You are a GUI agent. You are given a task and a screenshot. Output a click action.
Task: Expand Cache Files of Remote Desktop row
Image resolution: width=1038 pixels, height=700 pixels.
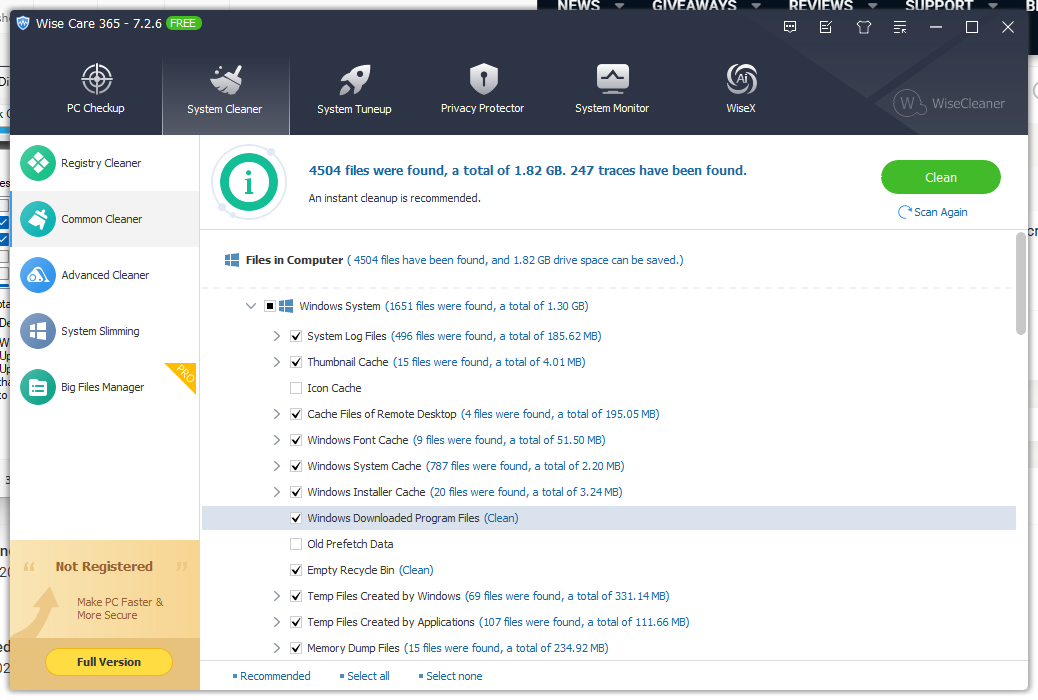(x=277, y=414)
